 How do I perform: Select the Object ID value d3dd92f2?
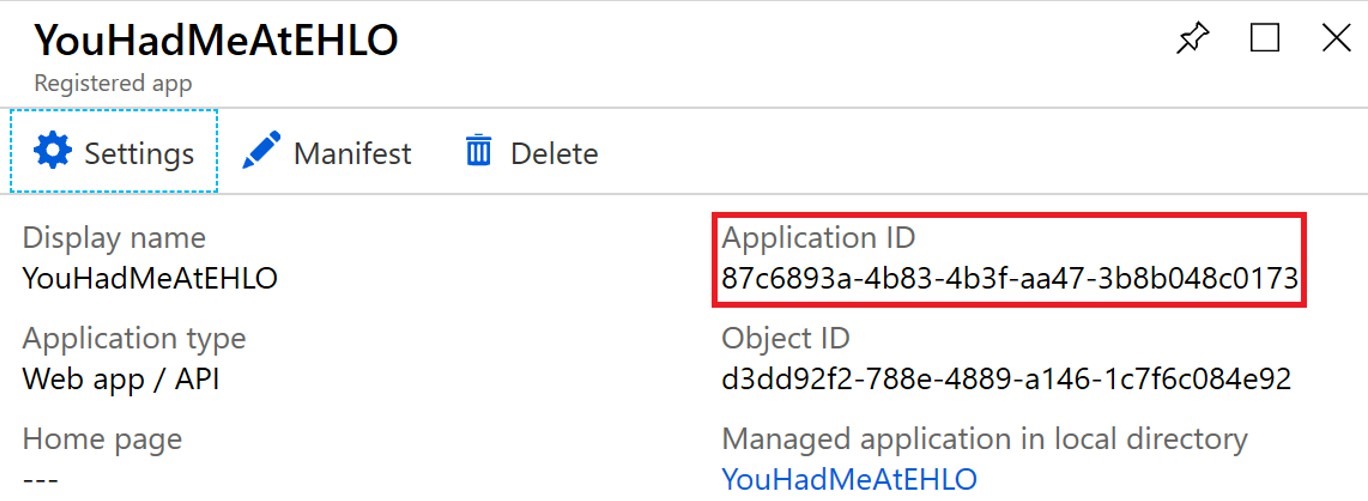tap(1006, 379)
